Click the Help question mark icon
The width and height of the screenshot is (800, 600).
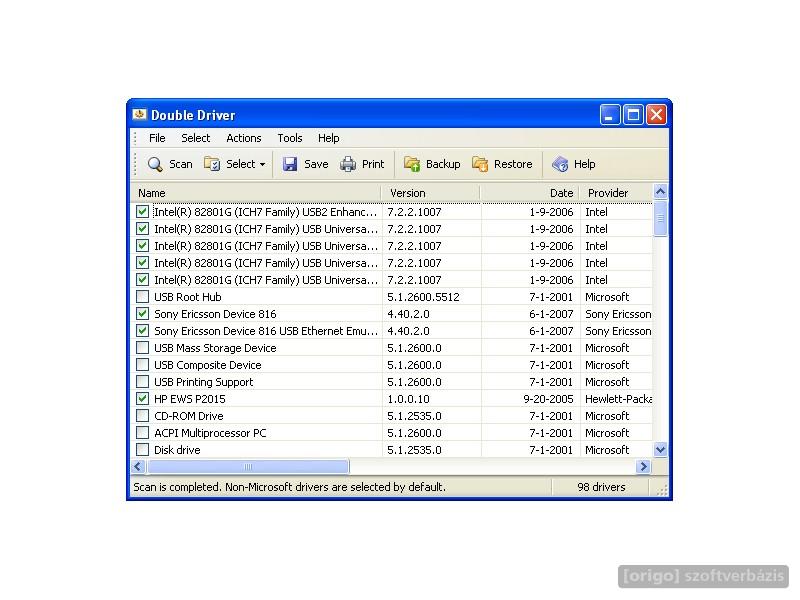click(560, 164)
